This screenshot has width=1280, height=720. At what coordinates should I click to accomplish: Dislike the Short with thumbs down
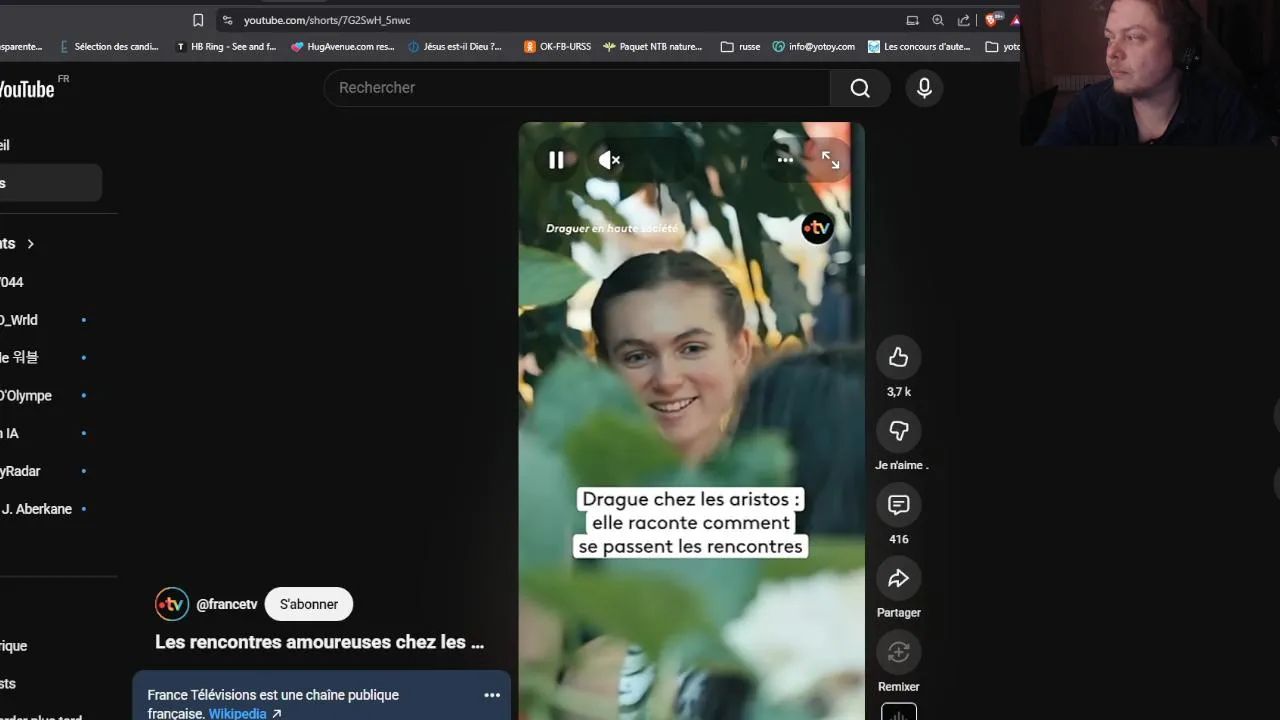[x=898, y=431]
